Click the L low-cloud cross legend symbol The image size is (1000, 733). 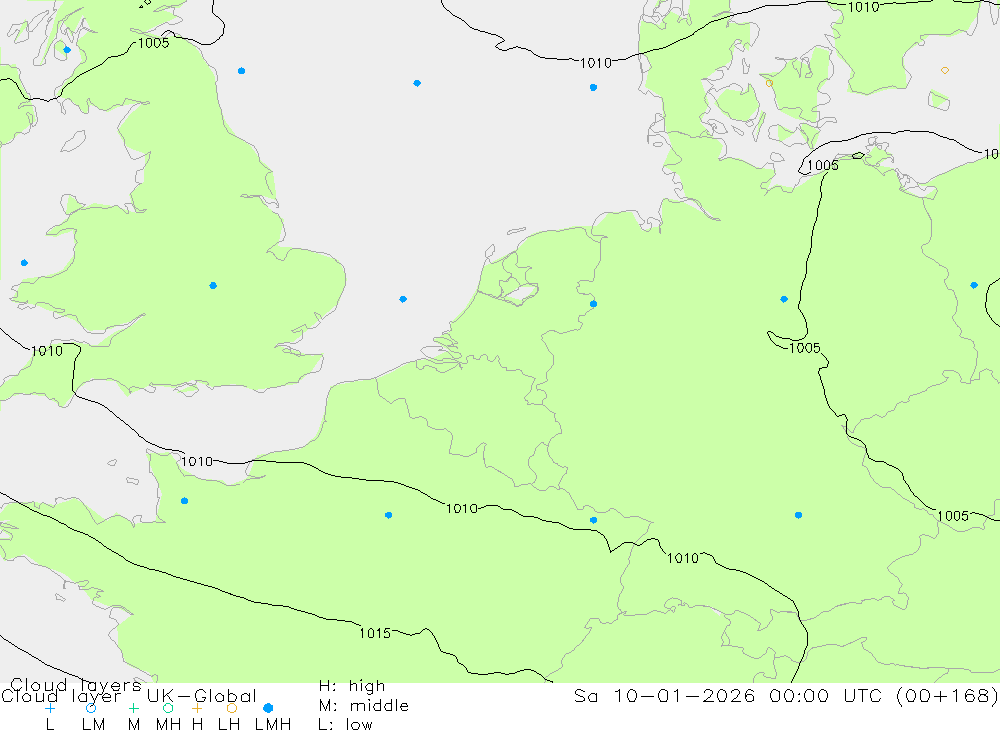click(x=50, y=708)
